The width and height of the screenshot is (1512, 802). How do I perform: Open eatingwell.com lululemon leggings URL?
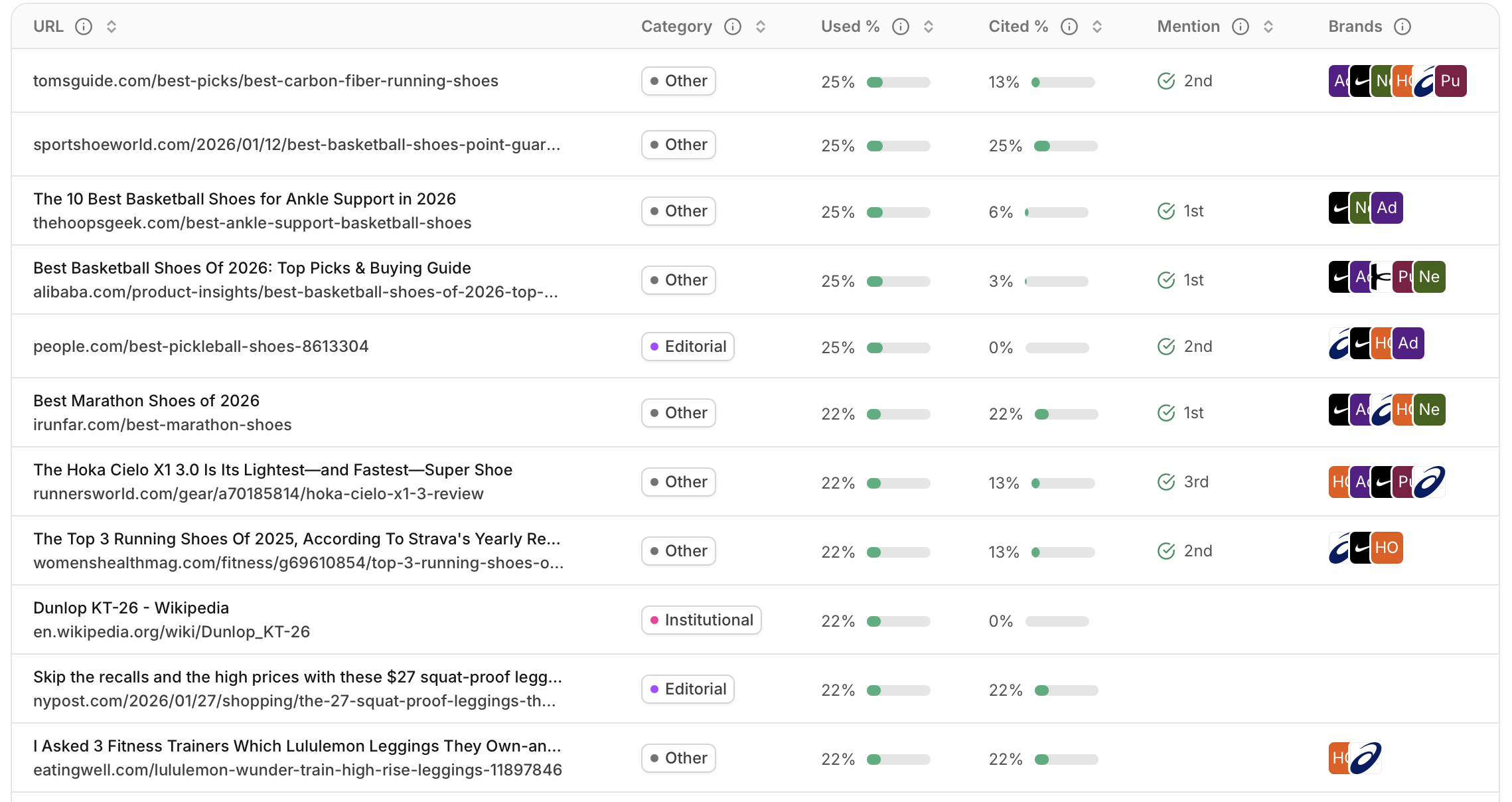click(x=297, y=770)
